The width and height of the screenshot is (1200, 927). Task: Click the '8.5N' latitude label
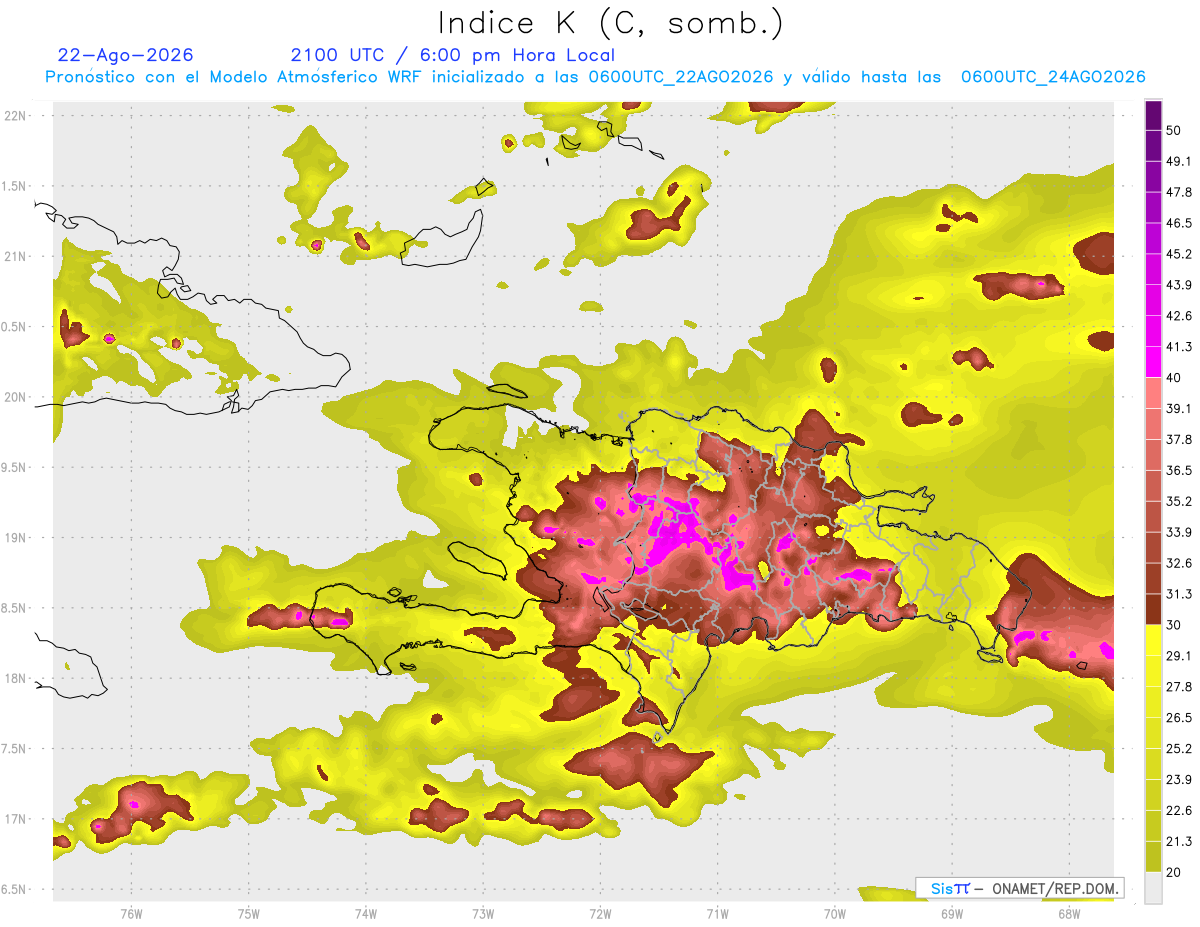pos(15,608)
